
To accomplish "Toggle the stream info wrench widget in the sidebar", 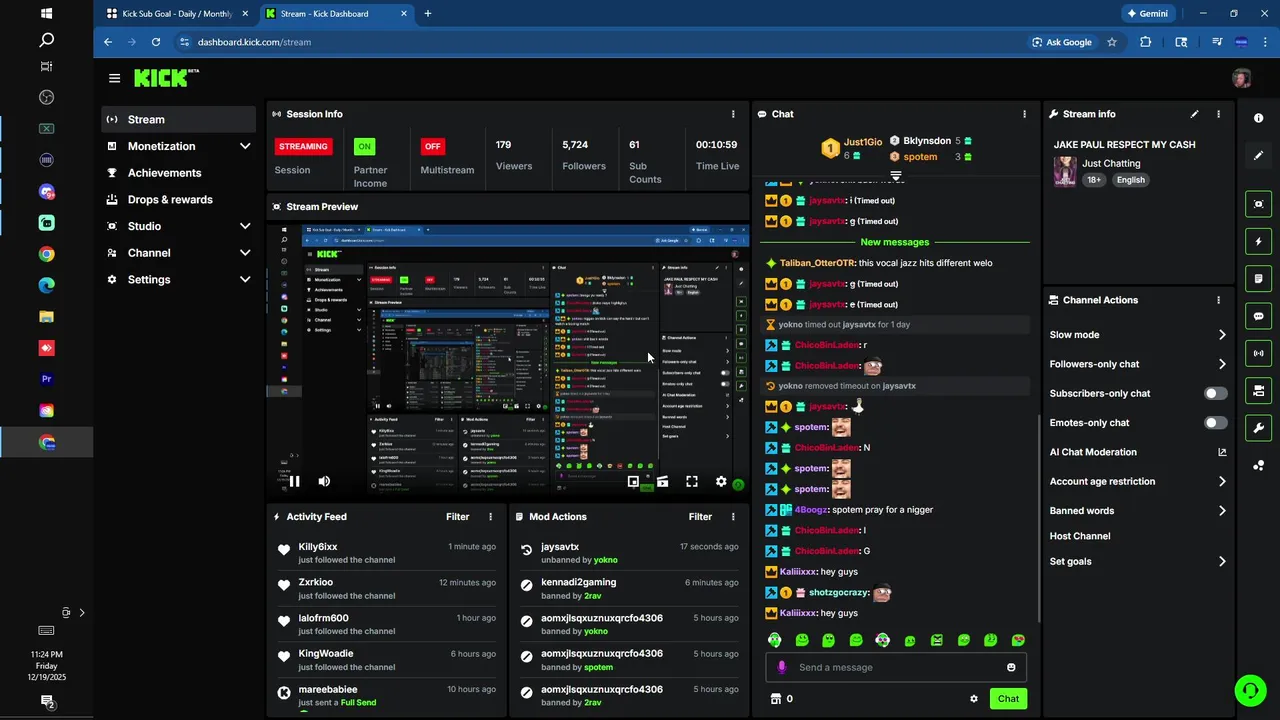I will pos(1258,428).
